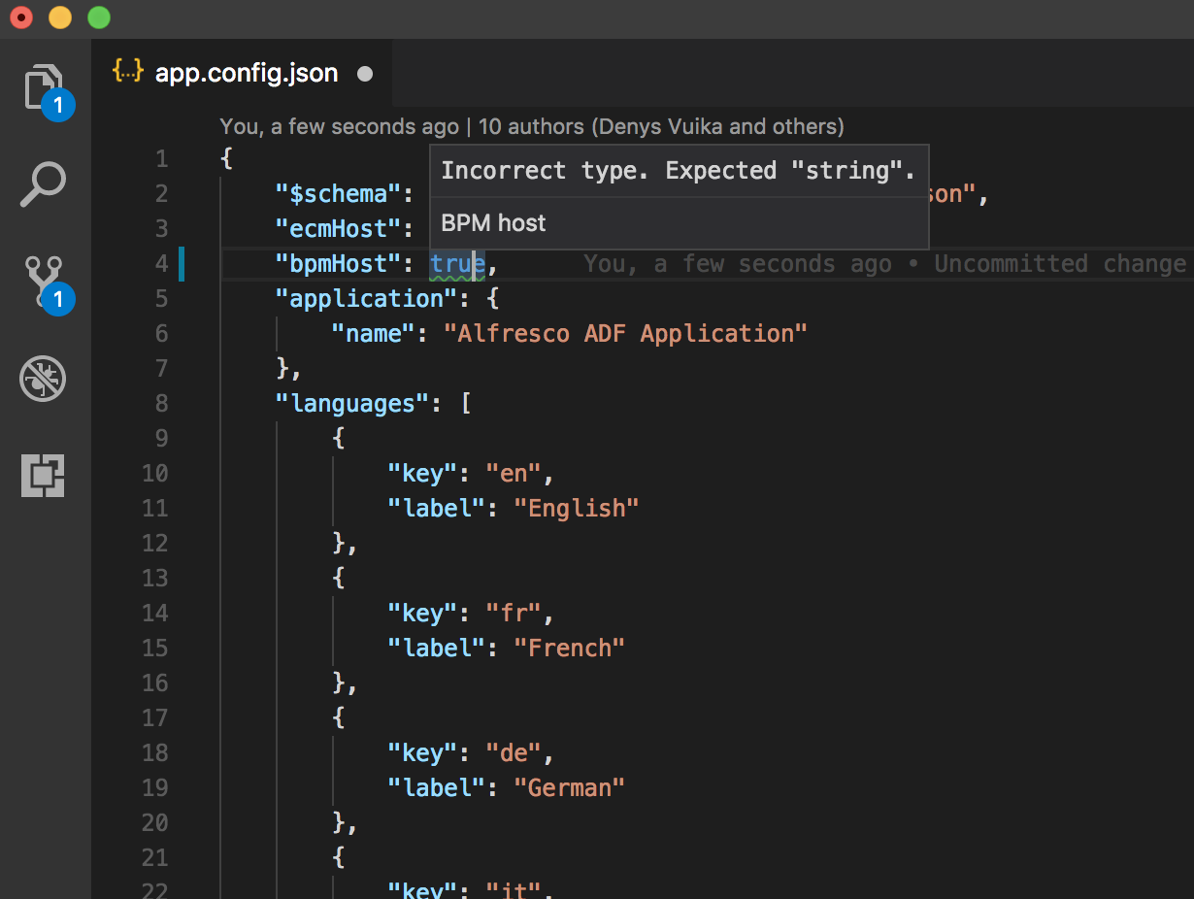The image size is (1194, 899).
Task: Click the "en" key value on line 10
Action: [x=513, y=473]
